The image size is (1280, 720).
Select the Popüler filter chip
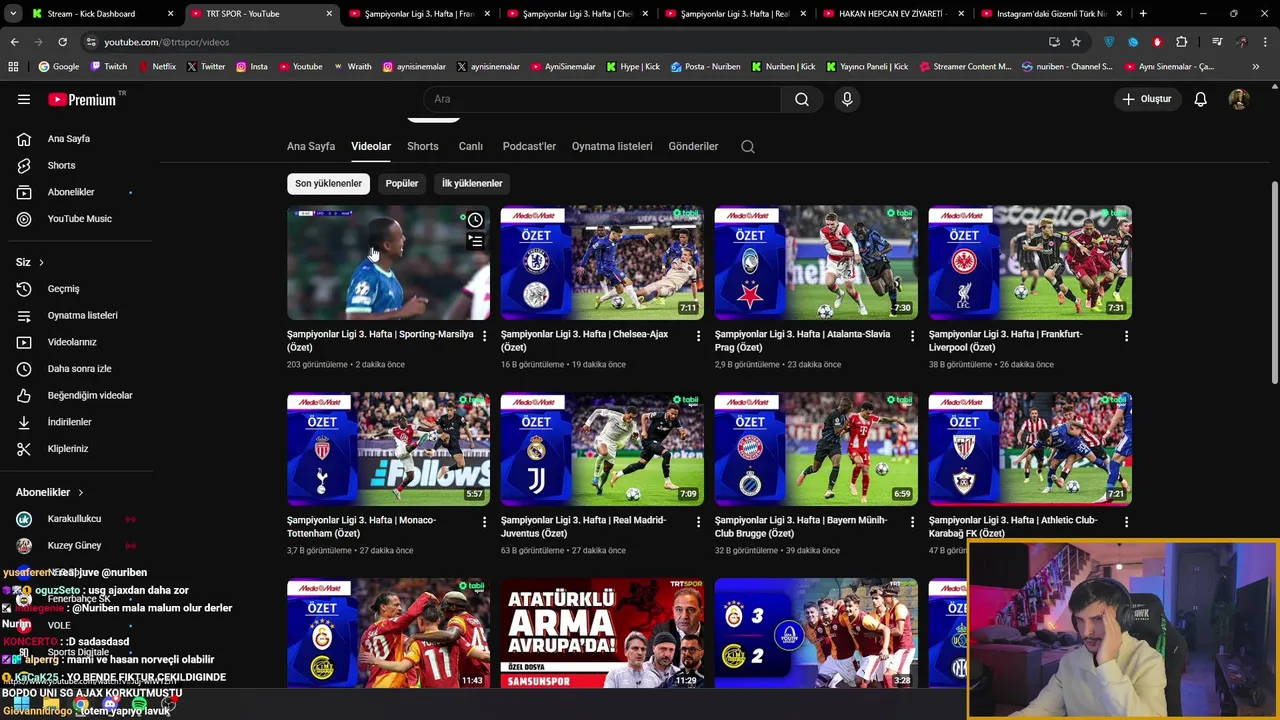[402, 183]
